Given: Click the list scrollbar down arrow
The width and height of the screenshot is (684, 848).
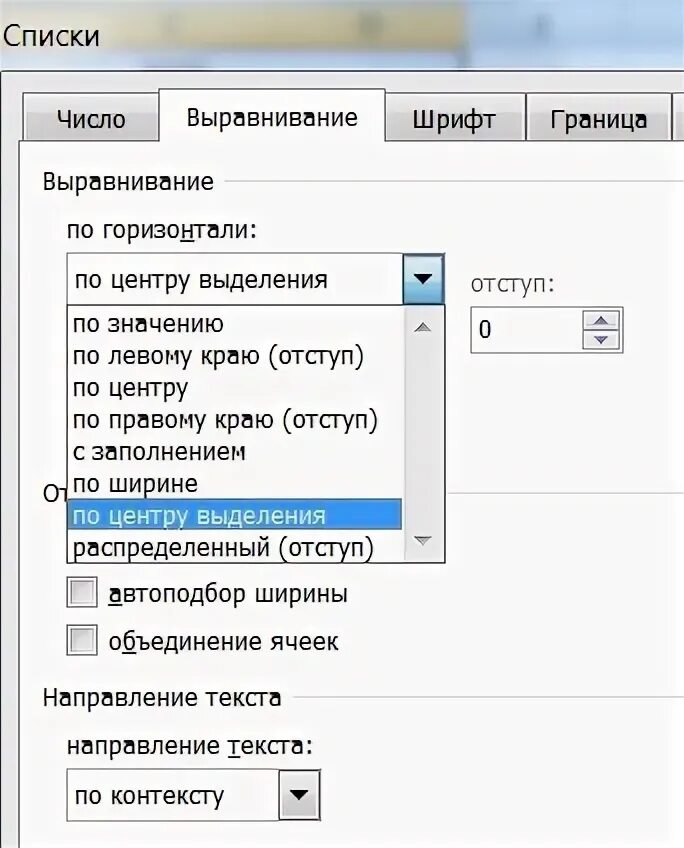Looking at the screenshot, I should point(423,541).
